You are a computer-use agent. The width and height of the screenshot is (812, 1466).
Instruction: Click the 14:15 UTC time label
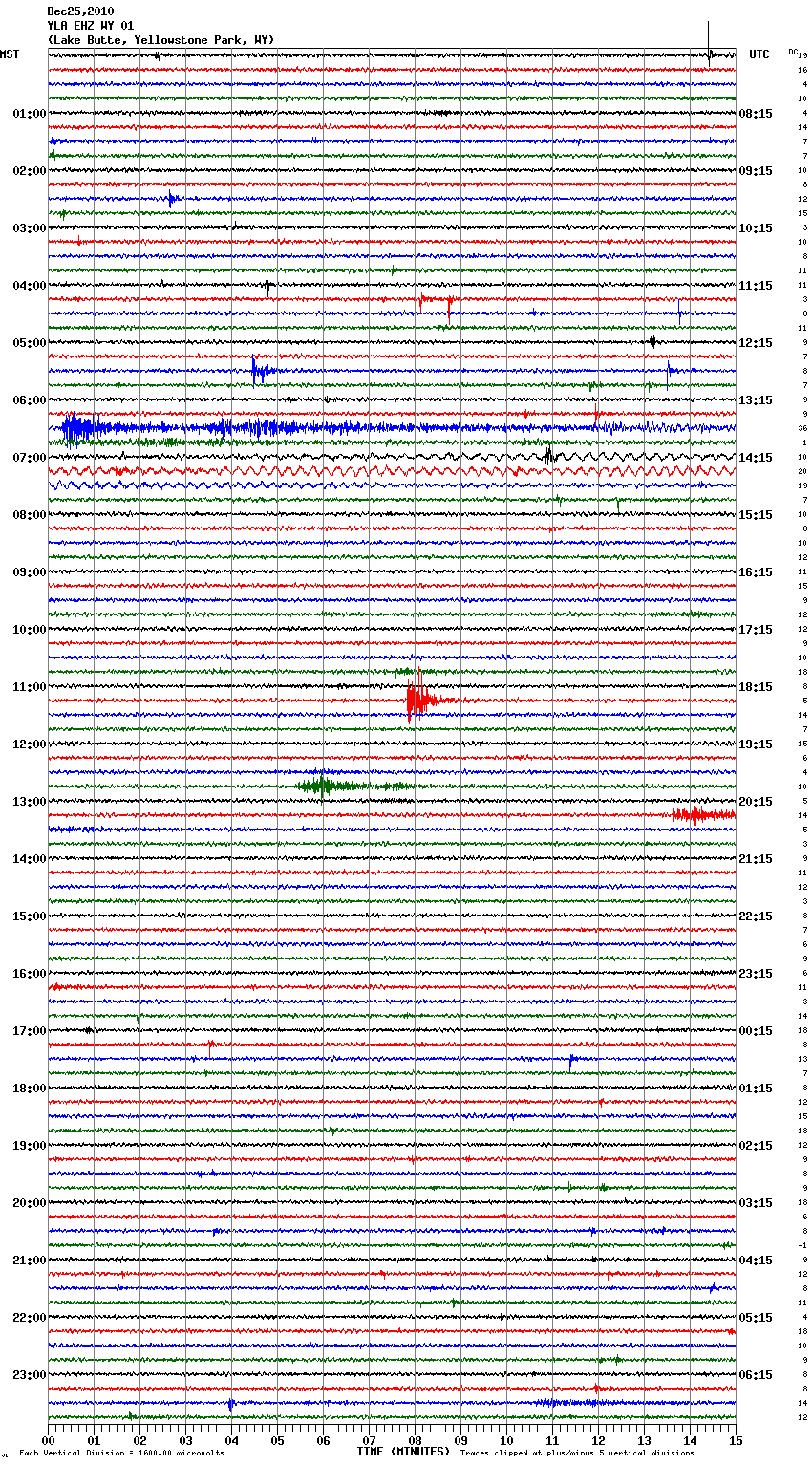click(x=756, y=458)
